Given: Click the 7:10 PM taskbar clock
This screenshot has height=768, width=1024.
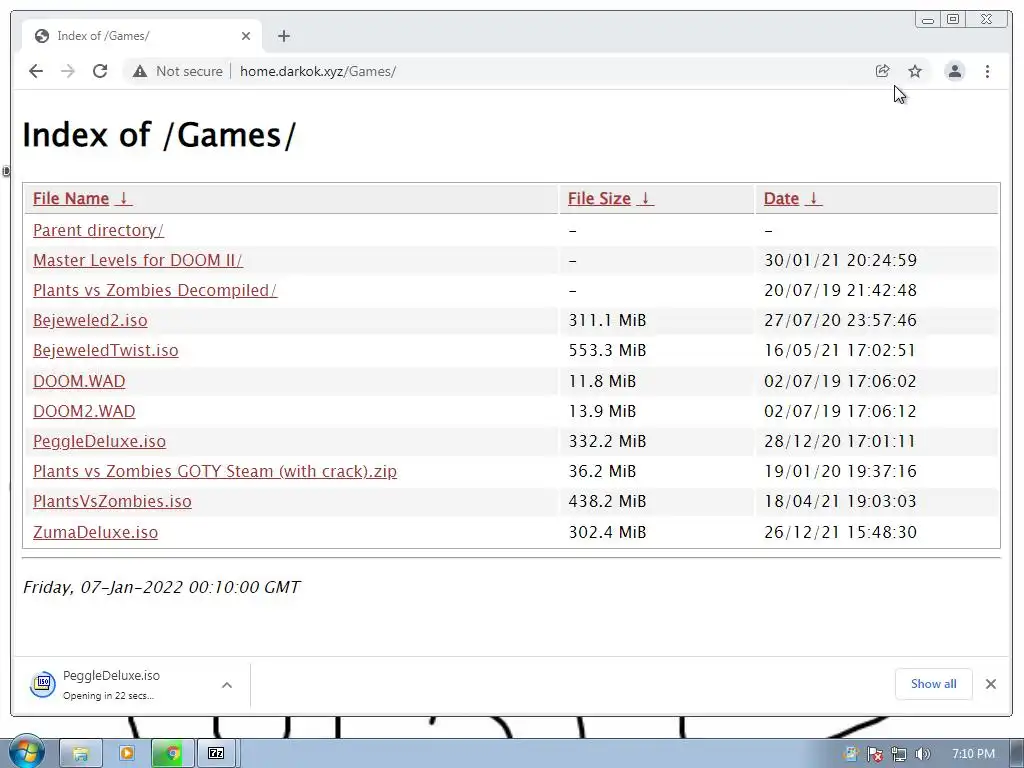Looking at the screenshot, I should [973, 754].
